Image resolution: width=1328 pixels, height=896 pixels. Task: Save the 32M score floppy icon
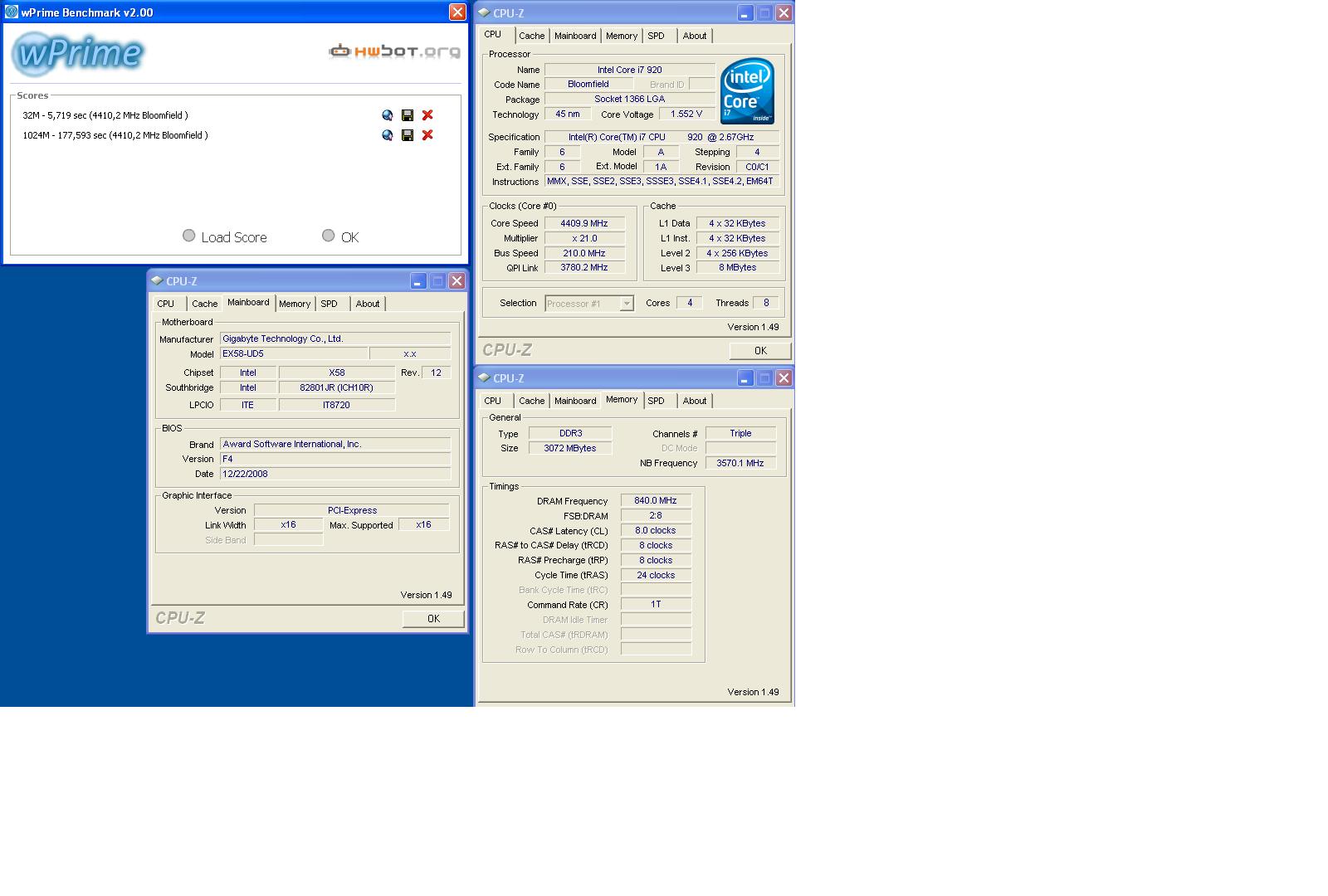tap(408, 115)
